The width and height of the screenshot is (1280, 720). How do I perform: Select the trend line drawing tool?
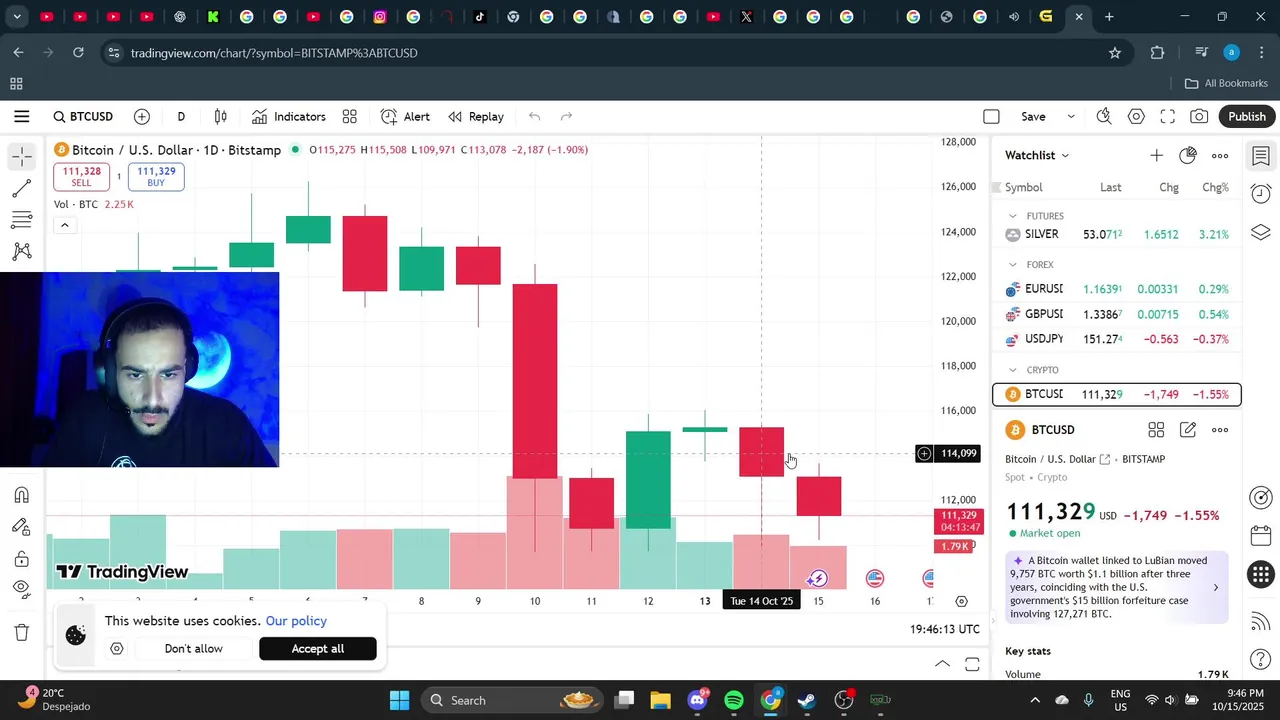pyautogui.click(x=22, y=188)
